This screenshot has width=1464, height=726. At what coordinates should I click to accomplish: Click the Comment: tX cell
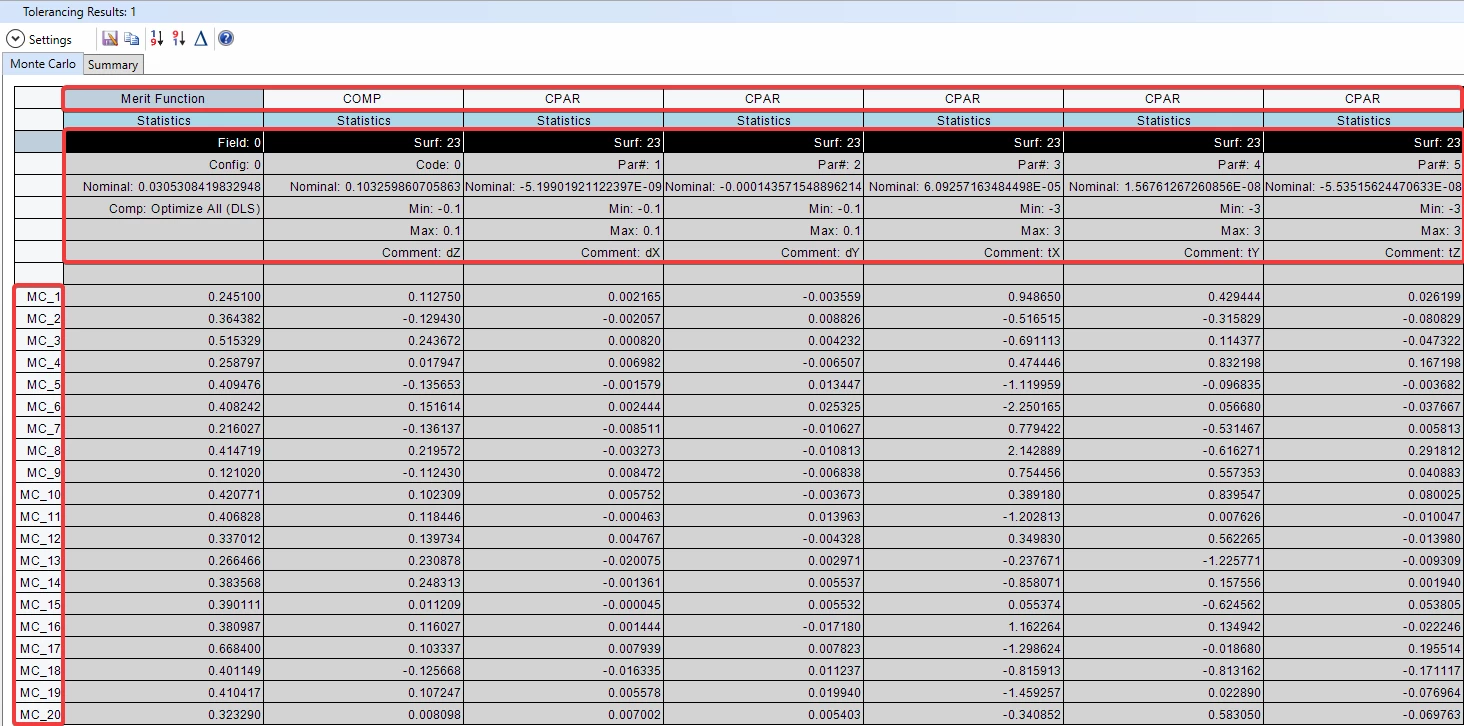[963, 253]
